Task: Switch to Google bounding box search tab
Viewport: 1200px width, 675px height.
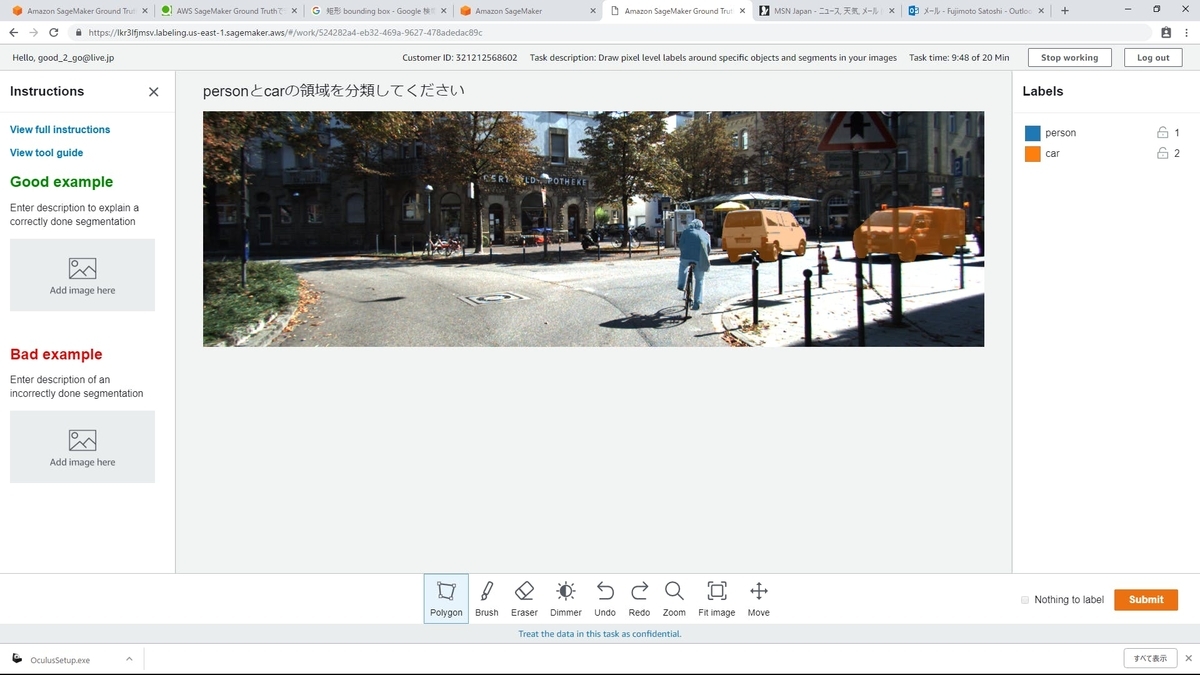Action: [x=378, y=11]
